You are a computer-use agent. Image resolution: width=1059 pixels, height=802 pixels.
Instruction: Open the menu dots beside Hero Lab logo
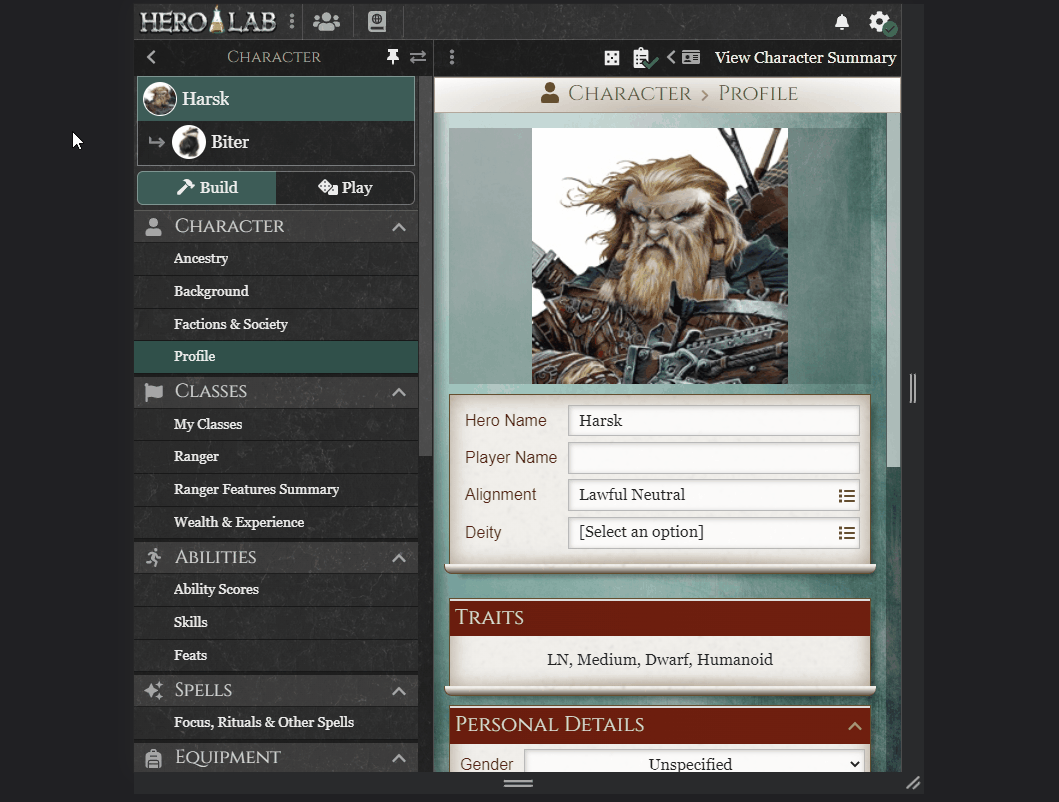[x=292, y=21]
